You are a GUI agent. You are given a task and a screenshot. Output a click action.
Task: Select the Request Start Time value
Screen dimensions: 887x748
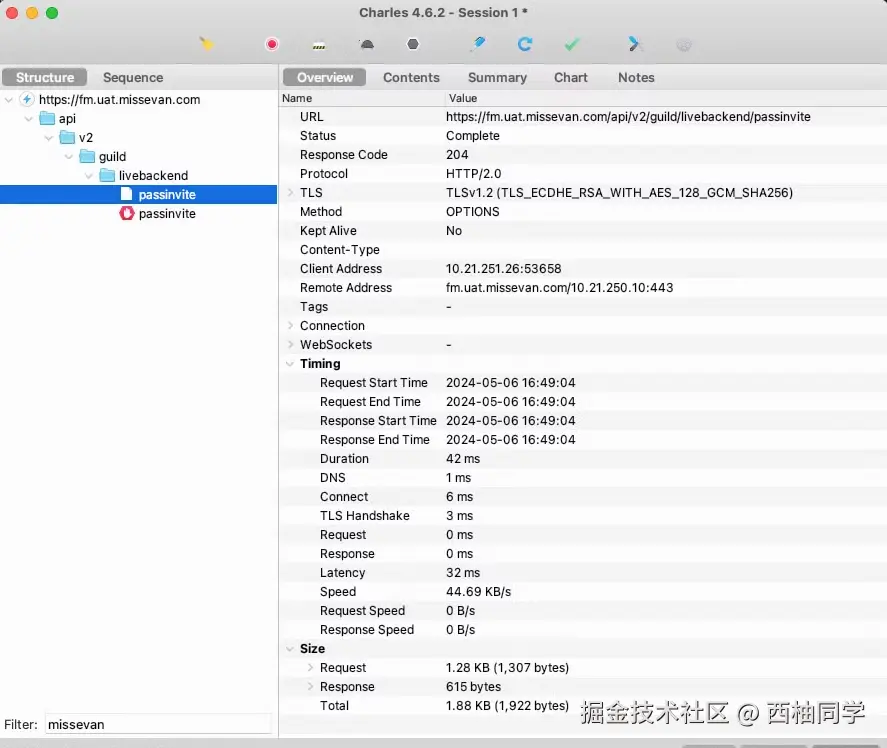(x=510, y=382)
